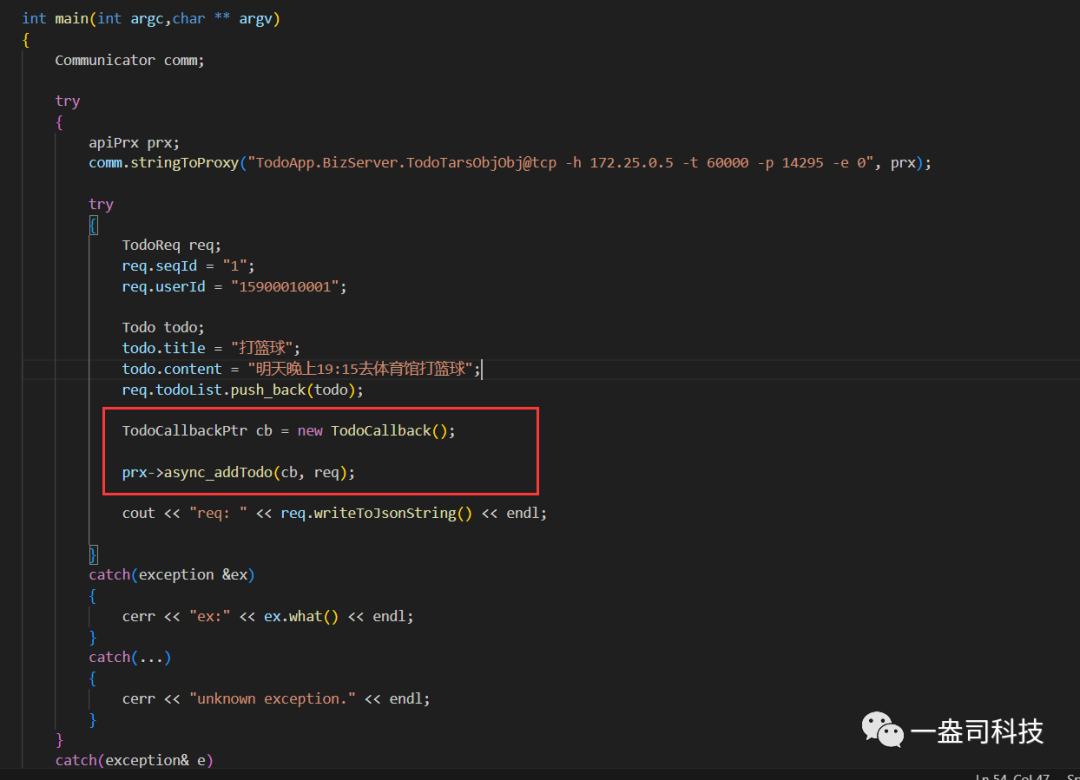Click the async_addTodo method call

point(218,473)
